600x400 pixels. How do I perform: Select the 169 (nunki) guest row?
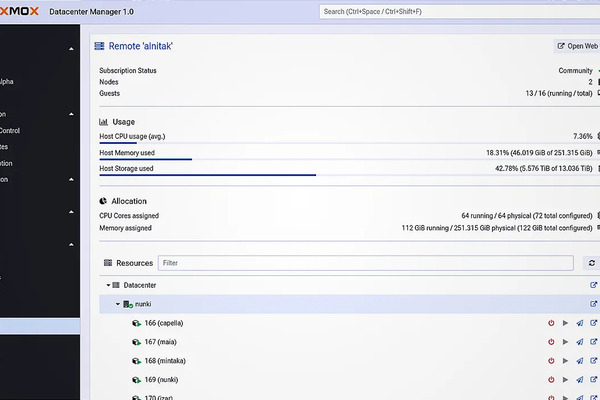tap(349, 380)
